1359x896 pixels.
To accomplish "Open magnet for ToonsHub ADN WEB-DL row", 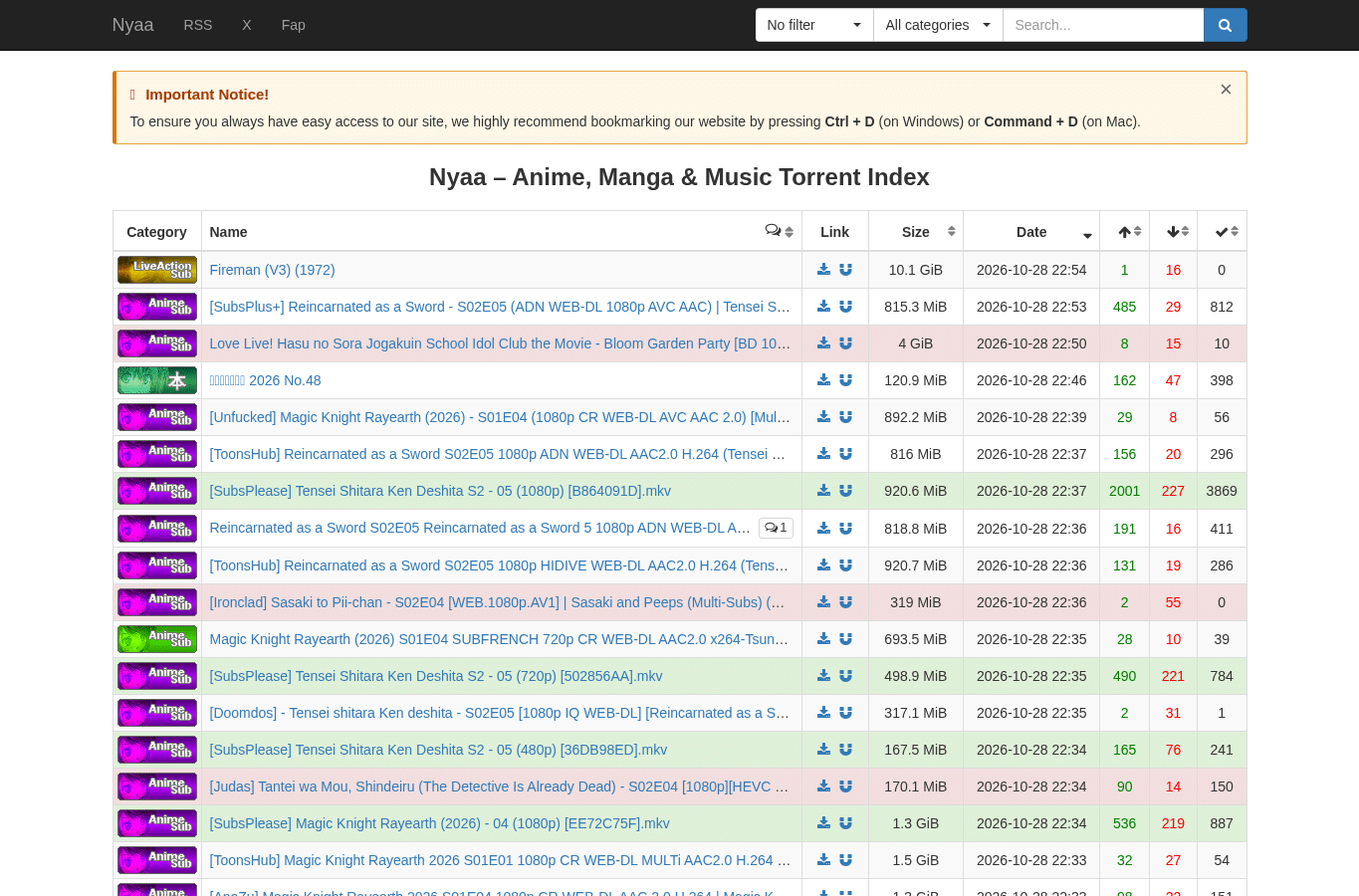I will tap(845, 454).
